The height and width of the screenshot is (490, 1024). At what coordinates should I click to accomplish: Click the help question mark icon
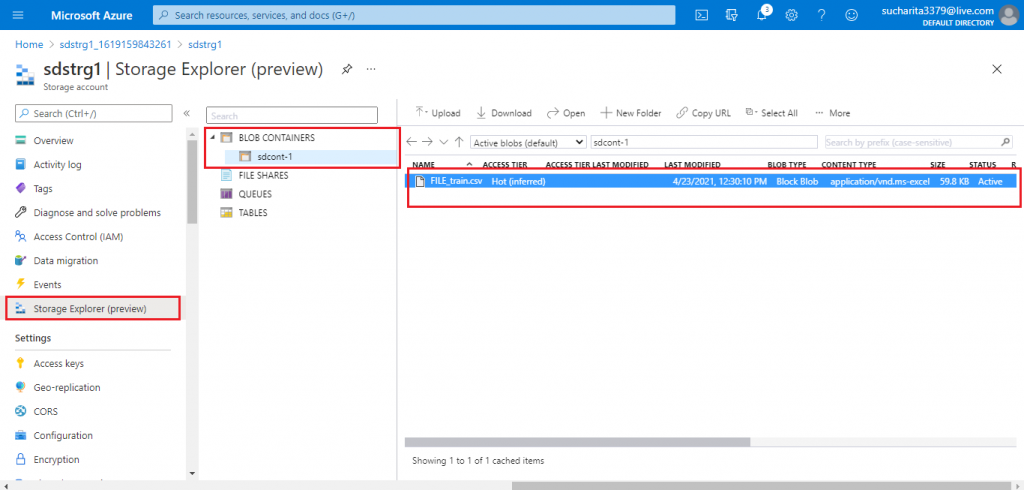coord(821,15)
